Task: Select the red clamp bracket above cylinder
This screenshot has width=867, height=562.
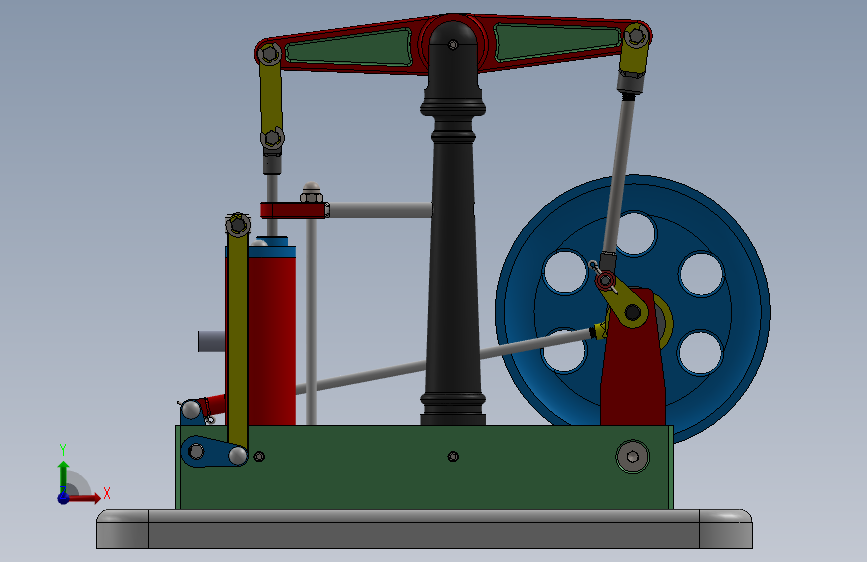Action: click(293, 210)
